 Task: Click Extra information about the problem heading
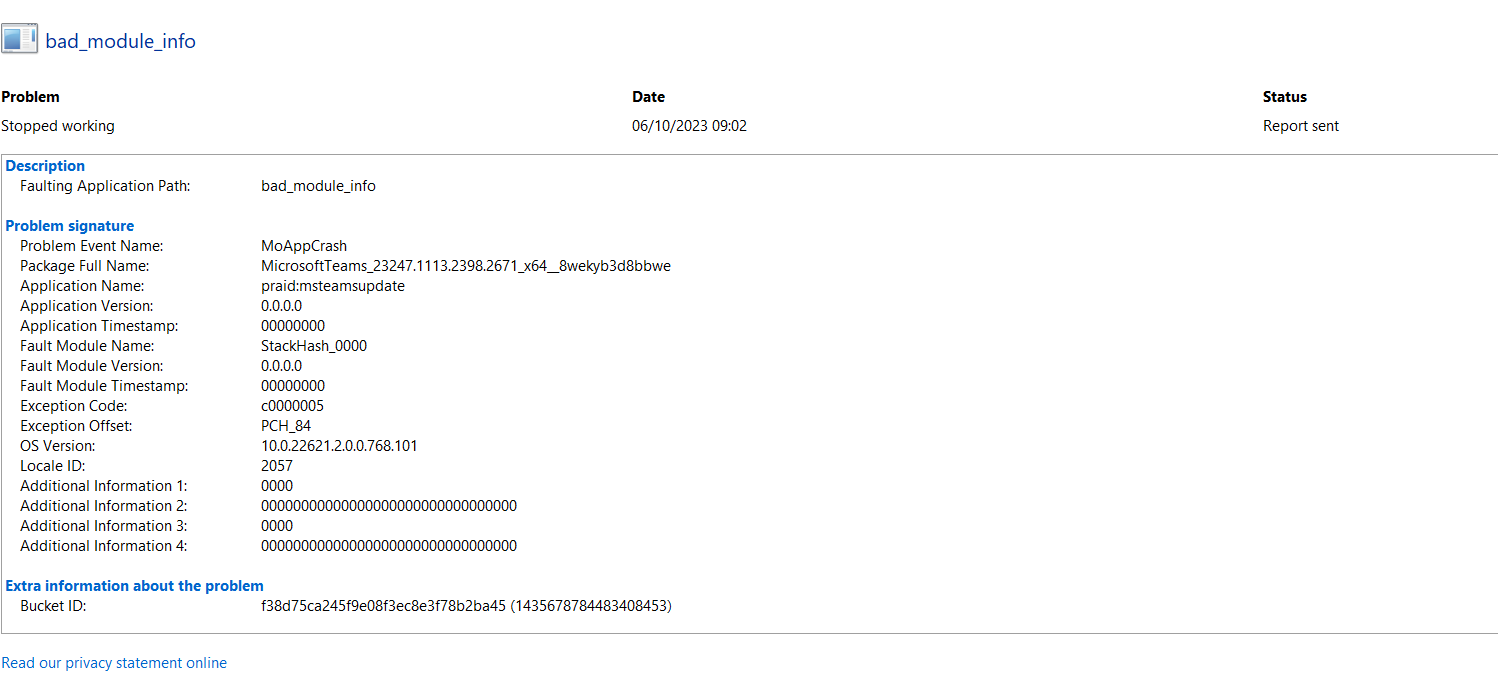135,586
